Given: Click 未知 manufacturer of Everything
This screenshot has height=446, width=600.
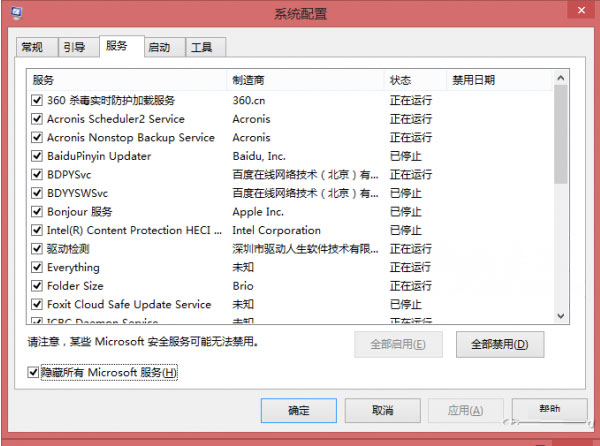Looking at the screenshot, I should coord(243,267).
